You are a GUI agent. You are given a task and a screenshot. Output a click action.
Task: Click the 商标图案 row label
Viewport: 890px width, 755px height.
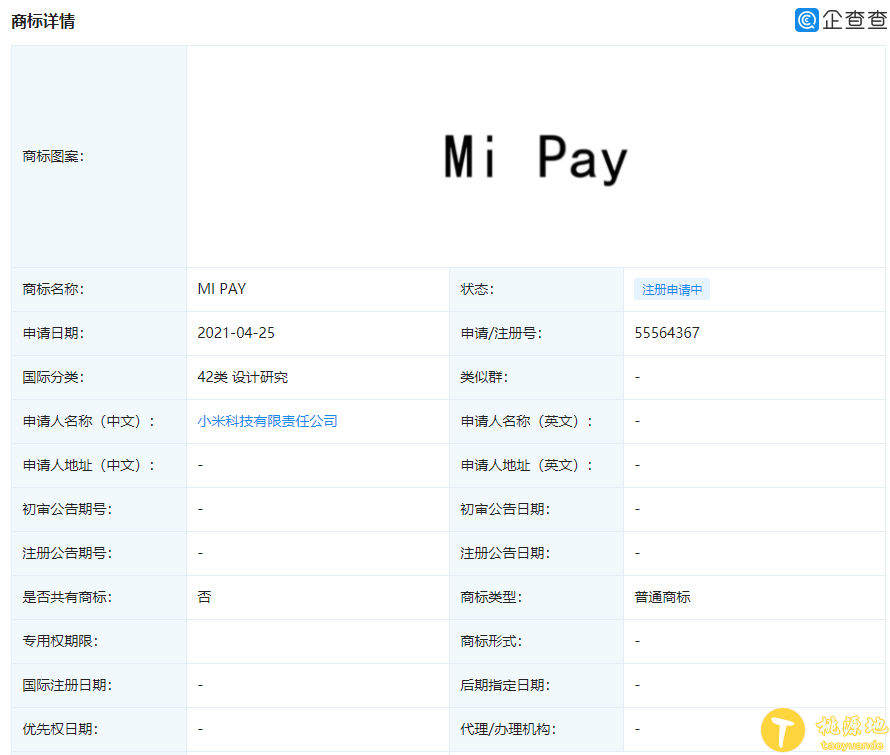pos(53,156)
